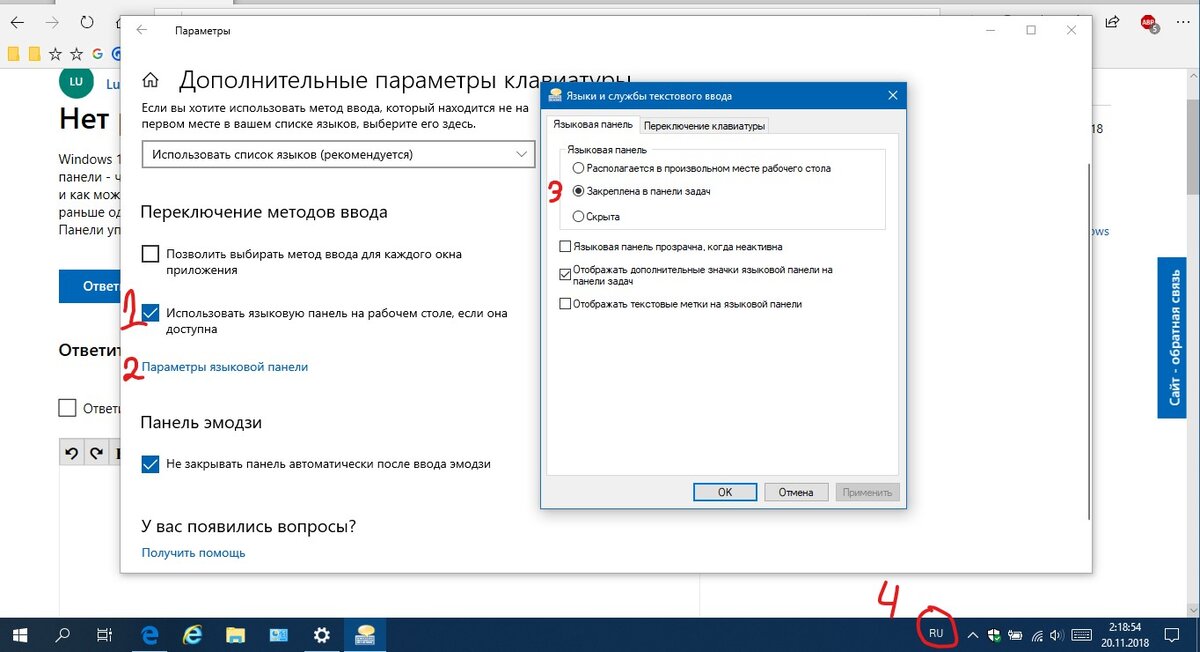Expand hidden icons arrow in system tray
Screen dimensions: 1200x652
pyautogui.click(x=972, y=633)
